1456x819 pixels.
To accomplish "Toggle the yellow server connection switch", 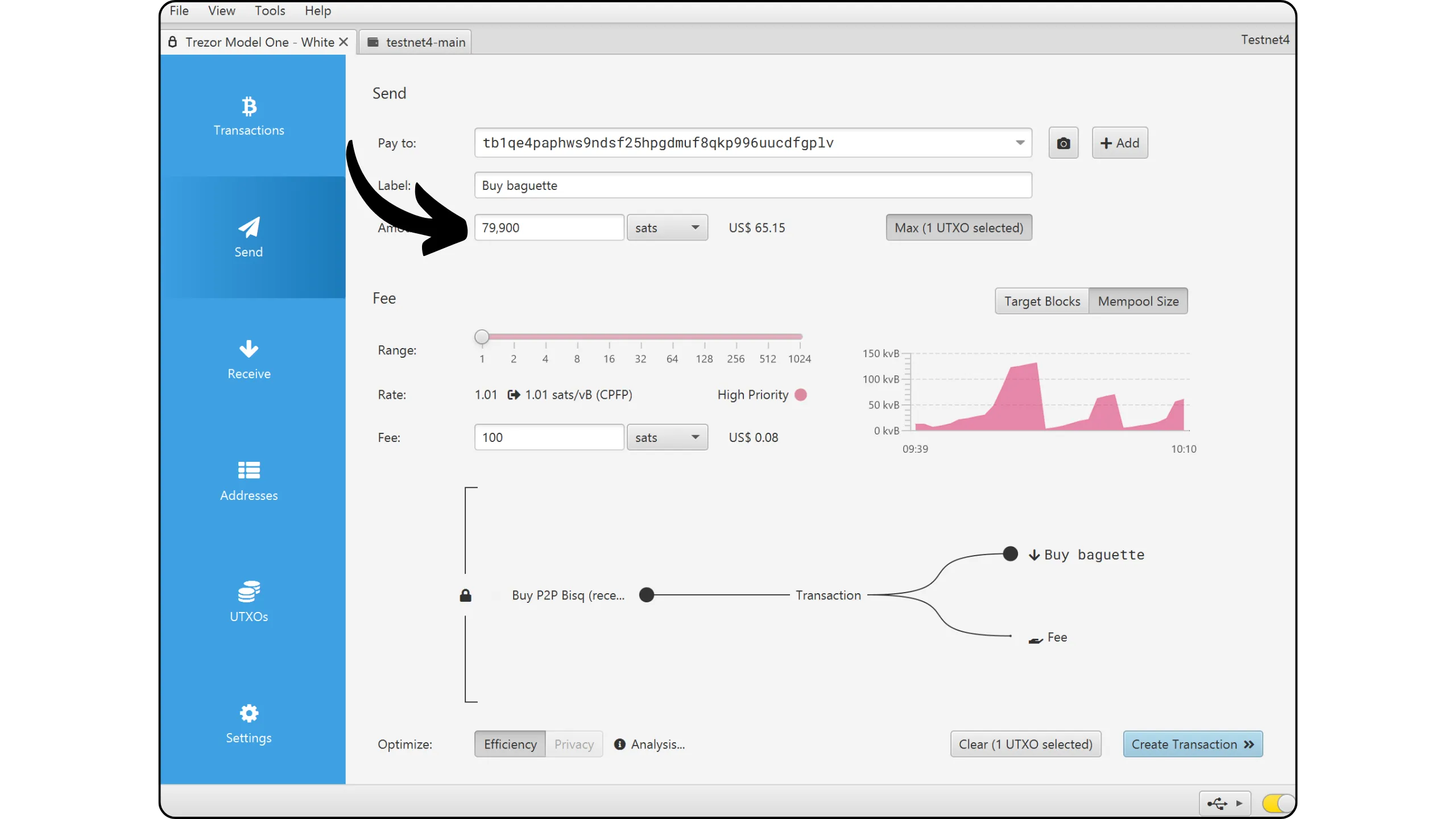I will tap(1277, 803).
